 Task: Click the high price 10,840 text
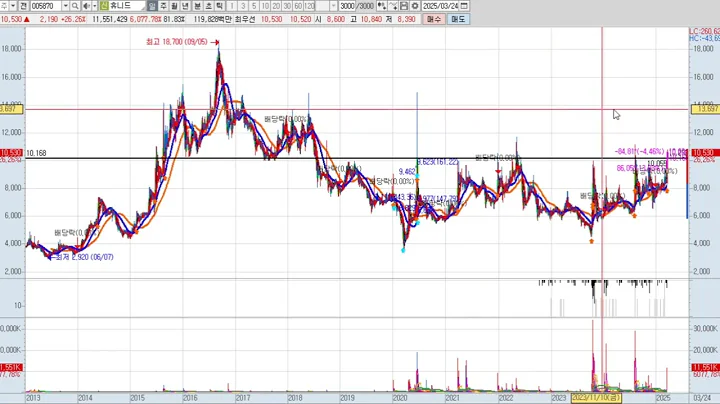[x=372, y=19]
